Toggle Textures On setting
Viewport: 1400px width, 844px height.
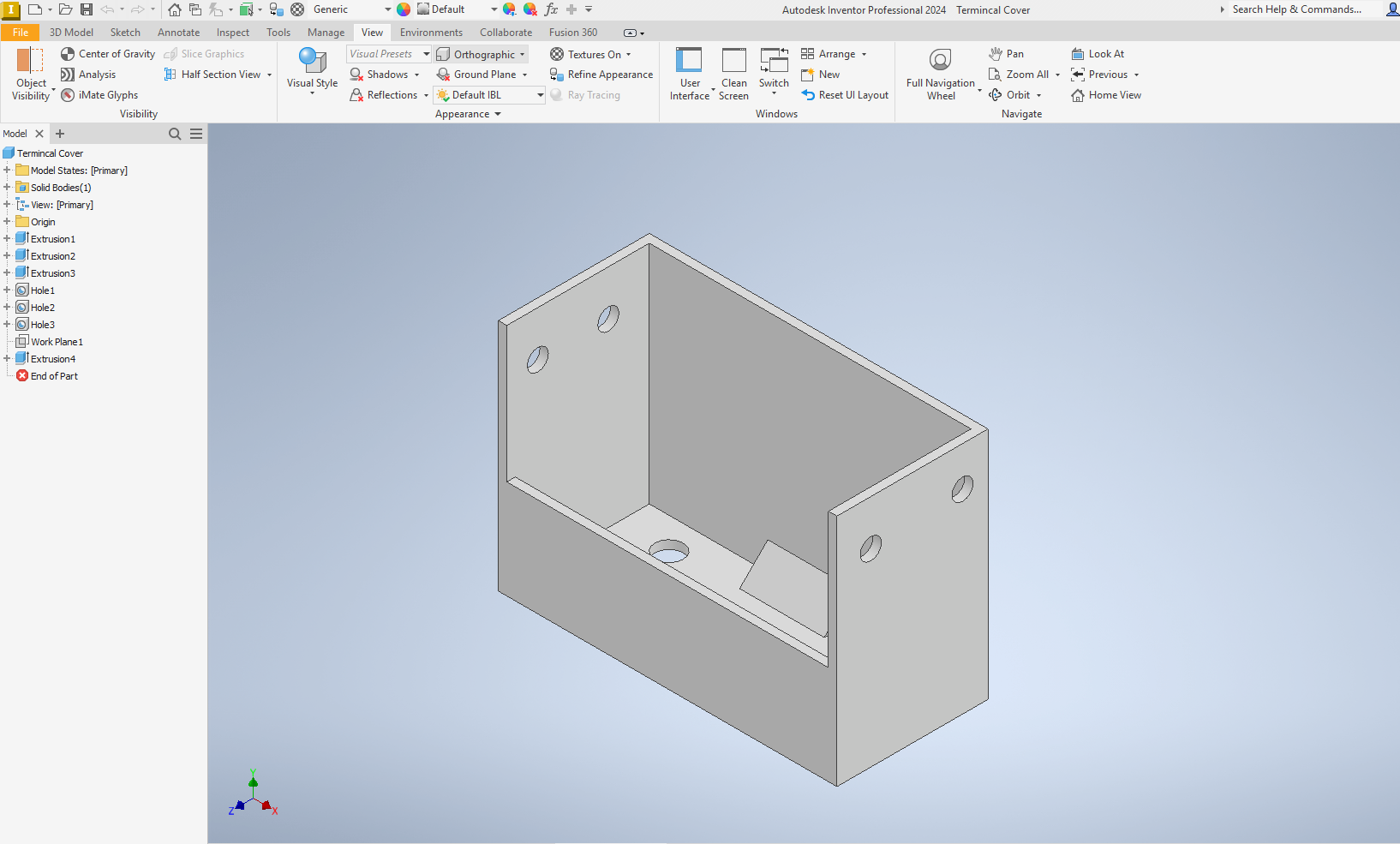pyautogui.click(x=585, y=54)
